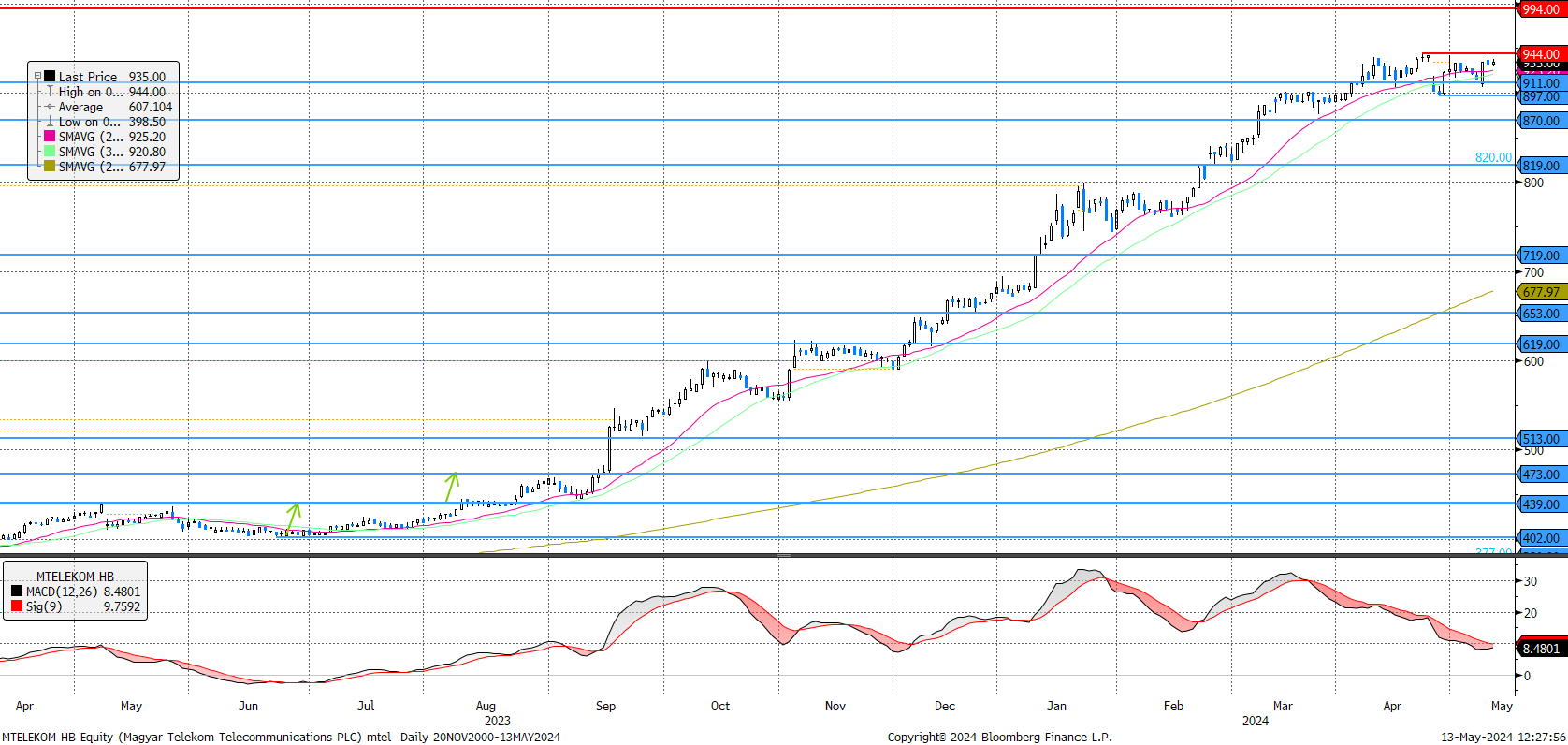
Task: Click the olive 677.97 moving average tag
Action: click(1541, 292)
